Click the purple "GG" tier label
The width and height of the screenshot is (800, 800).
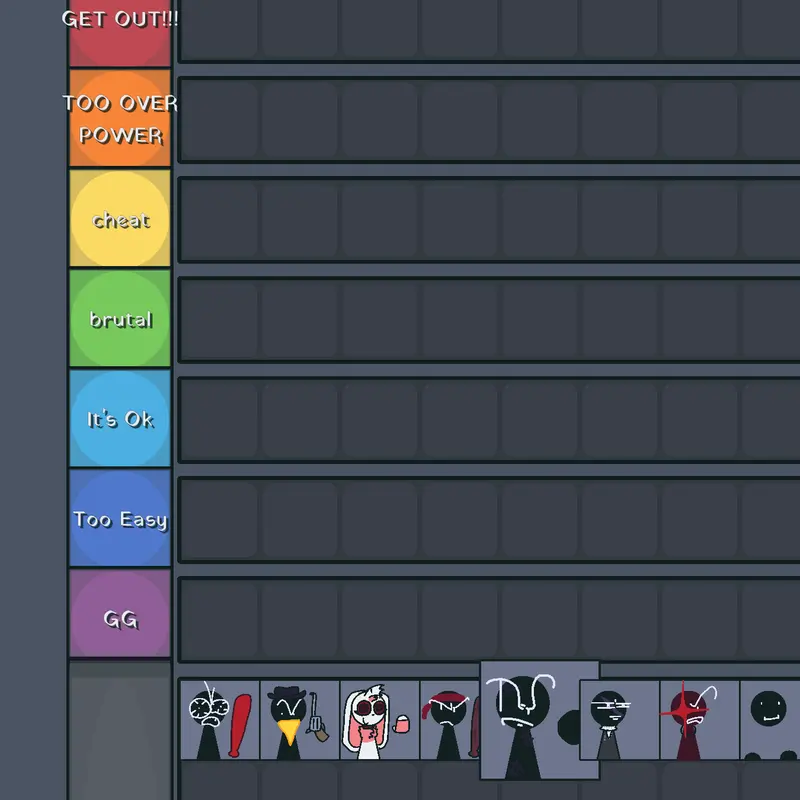point(120,613)
